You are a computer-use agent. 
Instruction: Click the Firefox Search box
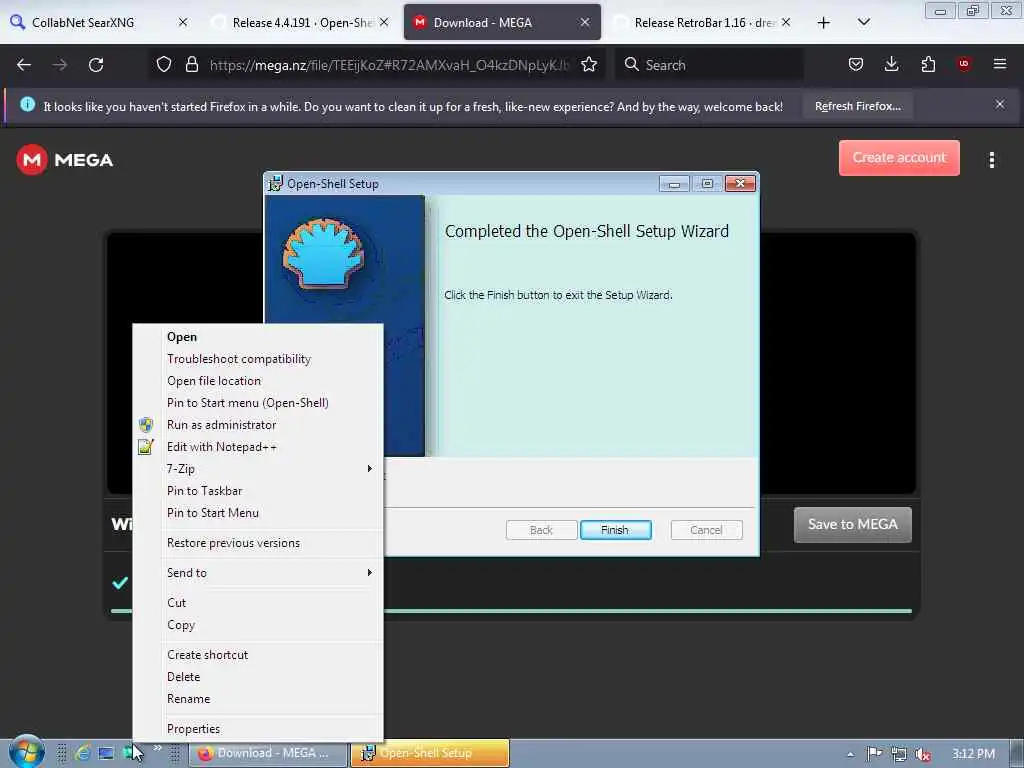(709, 65)
